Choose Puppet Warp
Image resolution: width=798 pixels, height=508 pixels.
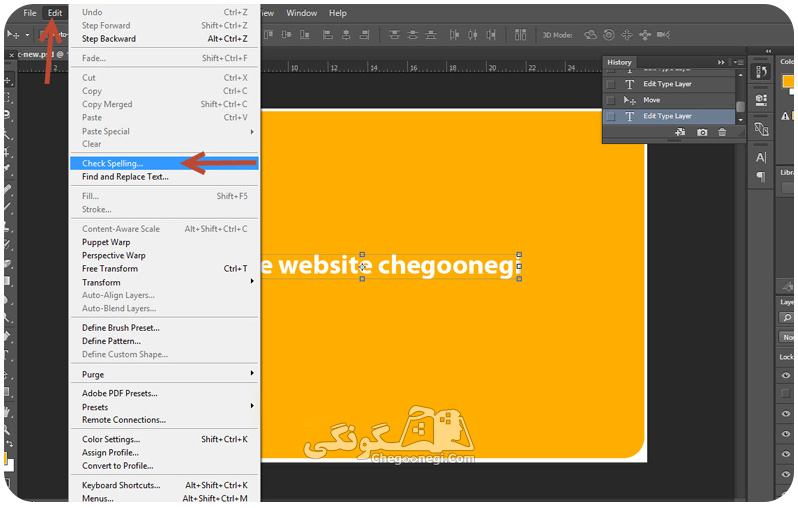click(x=106, y=242)
